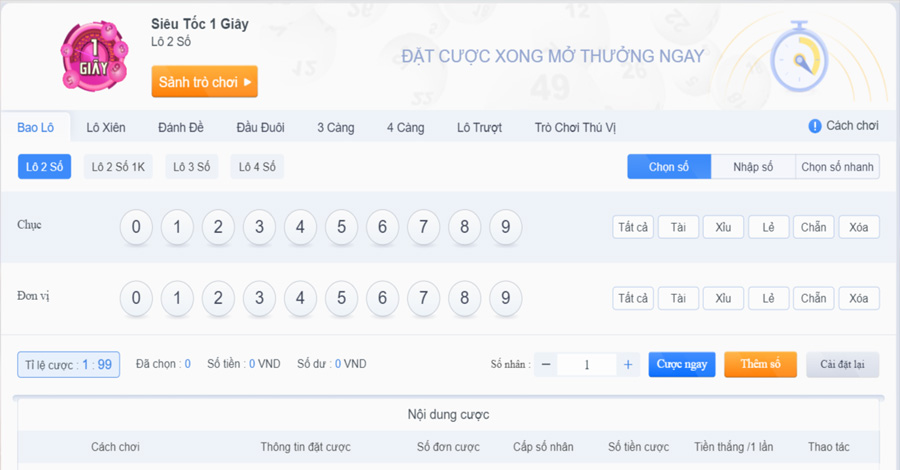The width and height of the screenshot is (900, 470).
Task: Select the Lô 2 Số 1K bet type
Action: coord(118,167)
